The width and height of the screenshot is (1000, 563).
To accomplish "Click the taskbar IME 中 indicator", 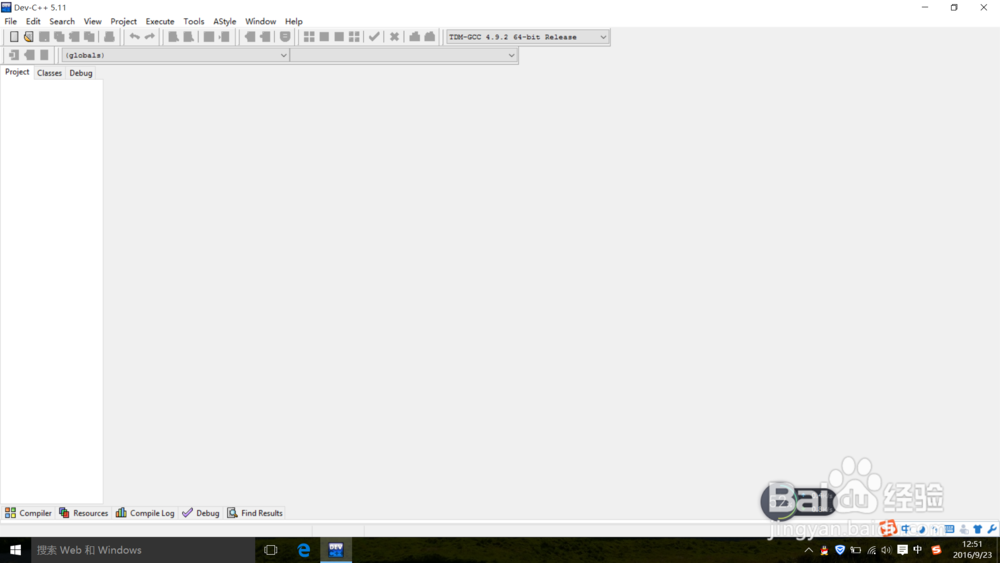I will pos(918,550).
